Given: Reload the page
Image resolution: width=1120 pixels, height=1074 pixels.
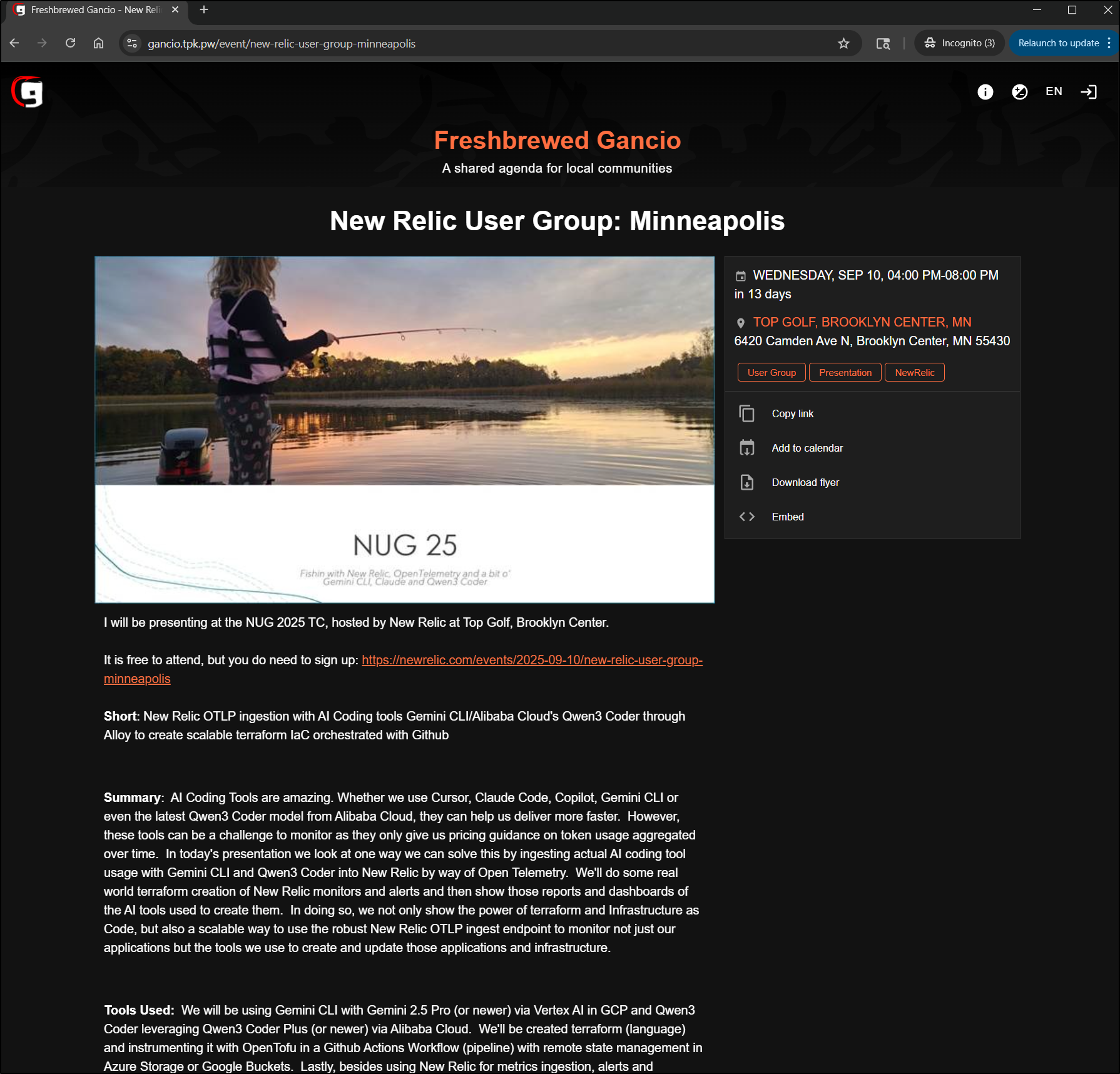Looking at the screenshot, I should pos(70,43).
